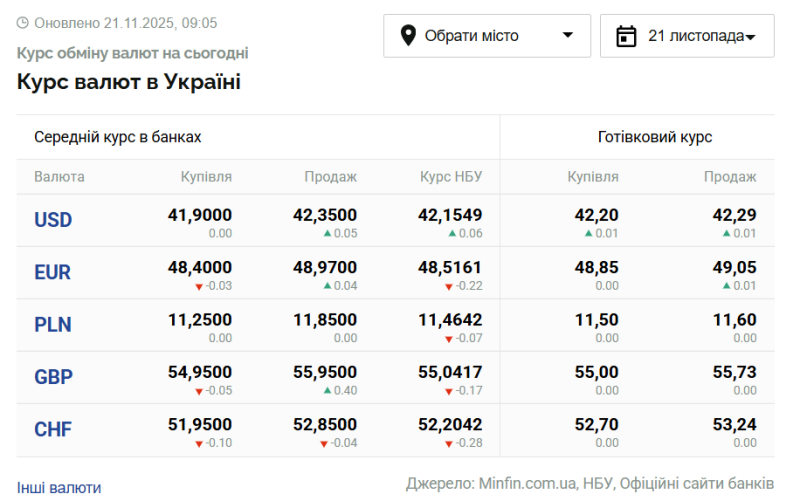The image size is (800, 501).
Task: Open the 'Інші валюти' link
Action: tap(59, 488)
